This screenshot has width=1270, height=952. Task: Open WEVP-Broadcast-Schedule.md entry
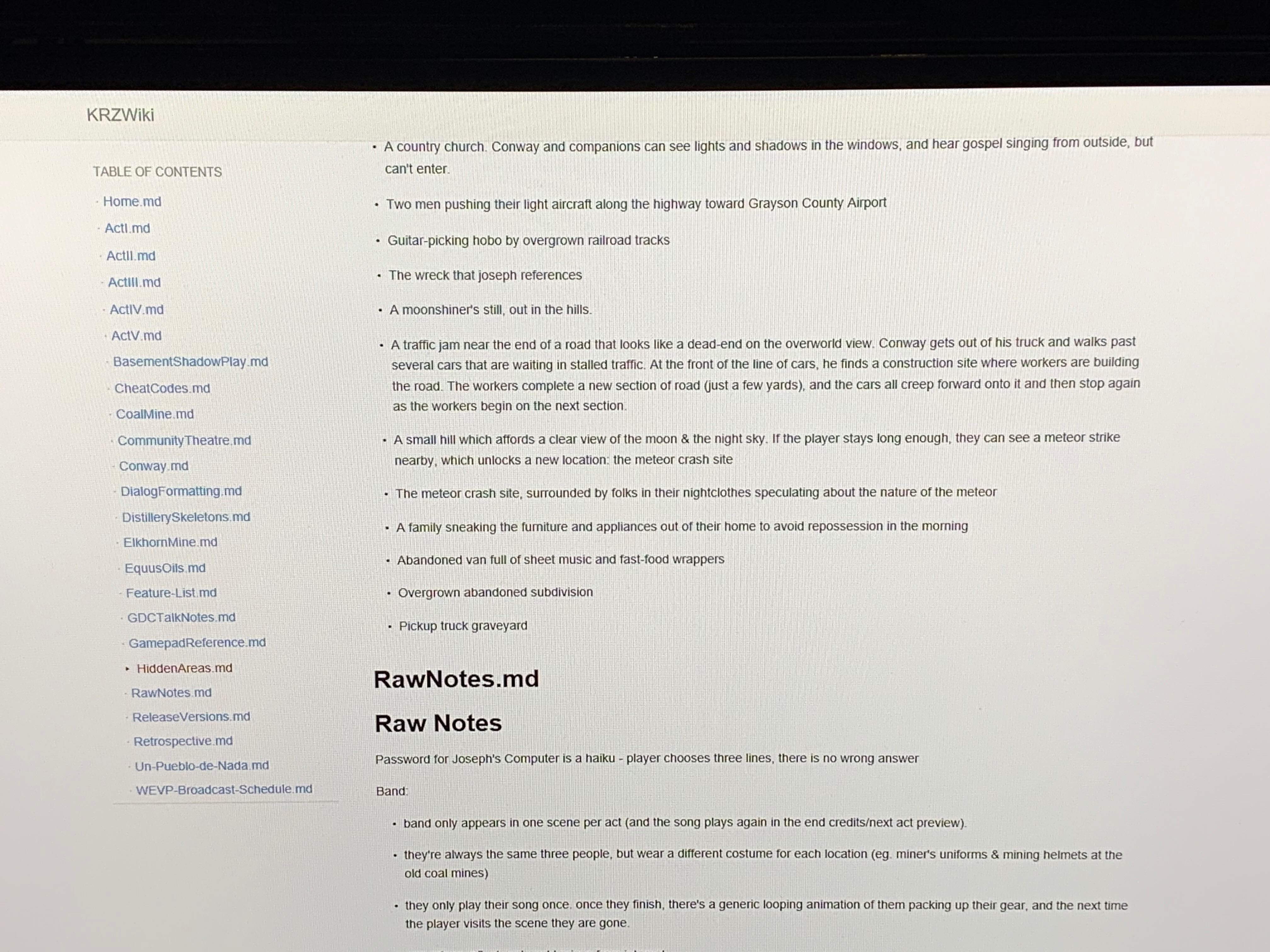point(224,789)
